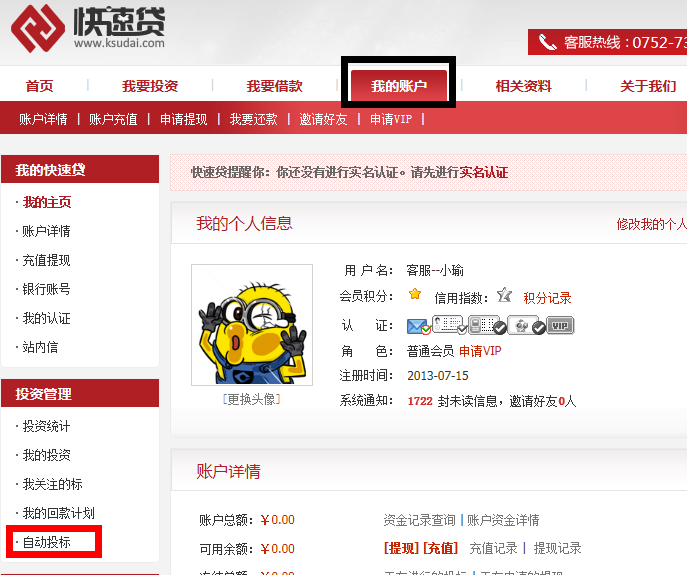Click the grey credit index star icon
The width and height of the screenshot is (687, 575).
click(504, 295)
